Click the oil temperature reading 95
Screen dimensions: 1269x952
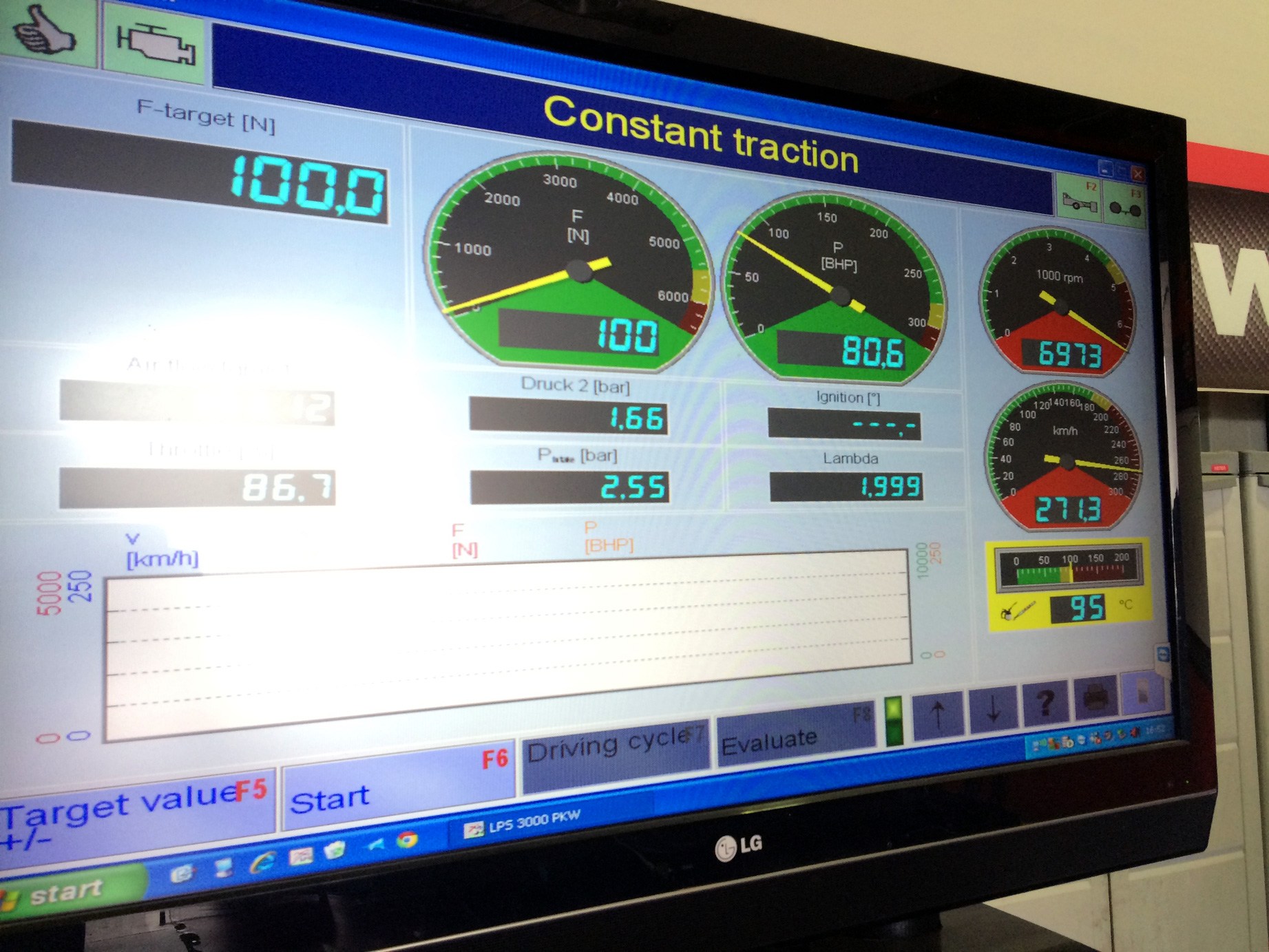pyautogui.click(x=1078, y=608)
